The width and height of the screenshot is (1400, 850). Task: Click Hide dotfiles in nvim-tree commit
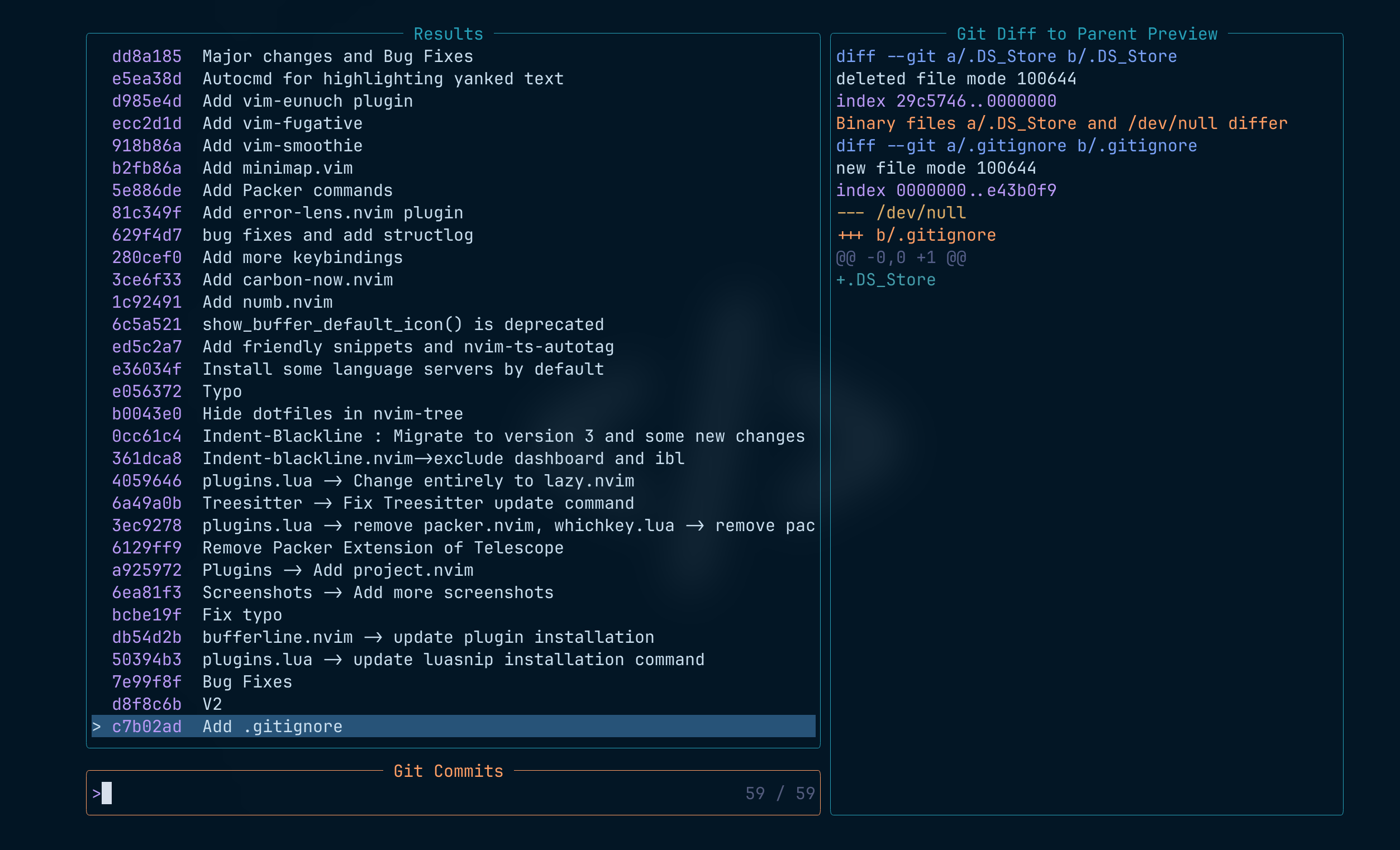click(332, 414)
